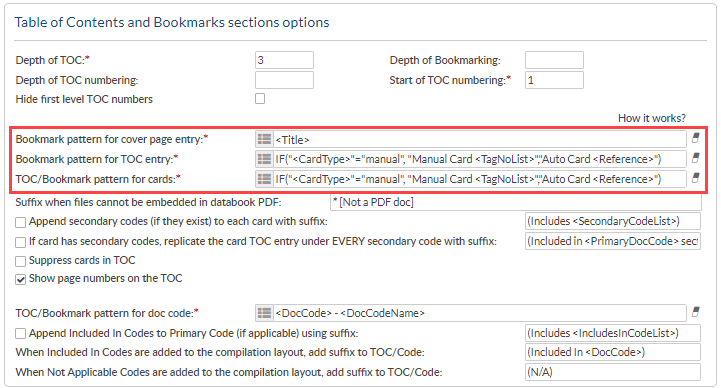
Task: Focus the Depth of TOC field
Action: point(285,60)
